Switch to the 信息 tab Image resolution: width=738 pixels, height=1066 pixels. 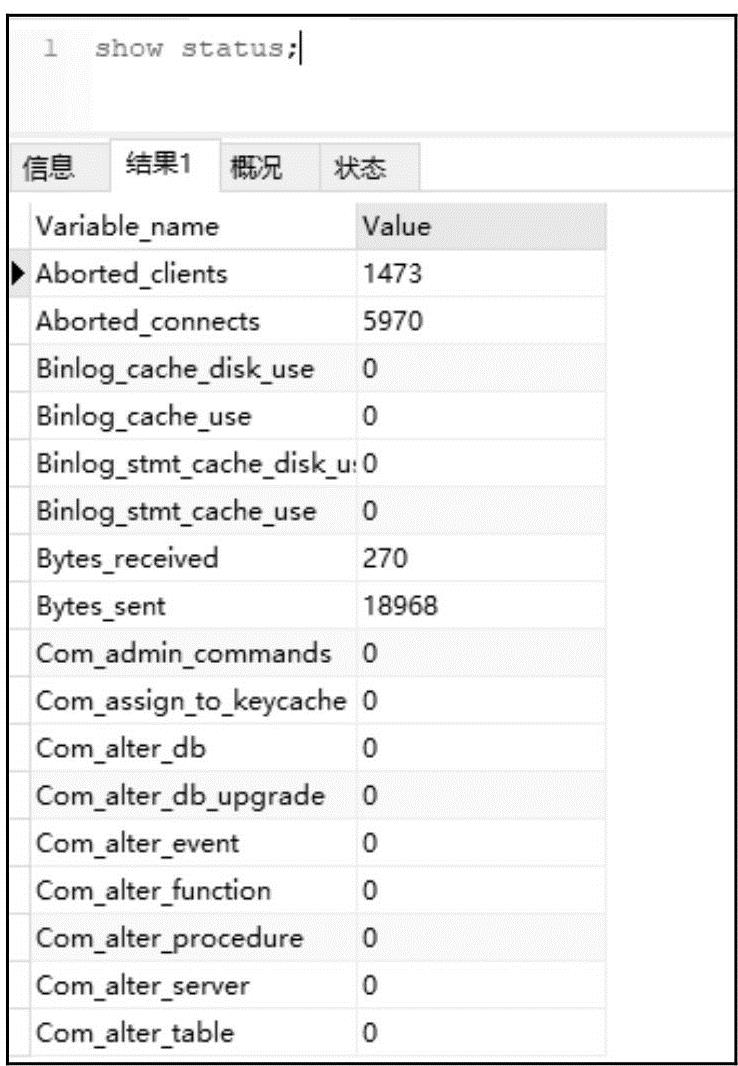click(48, 168)
